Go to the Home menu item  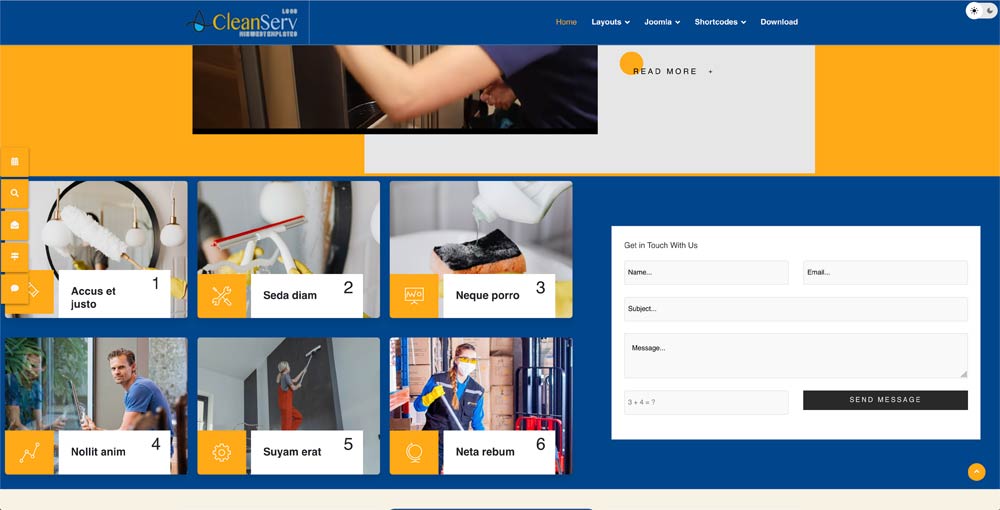click(x=566, y=22)
